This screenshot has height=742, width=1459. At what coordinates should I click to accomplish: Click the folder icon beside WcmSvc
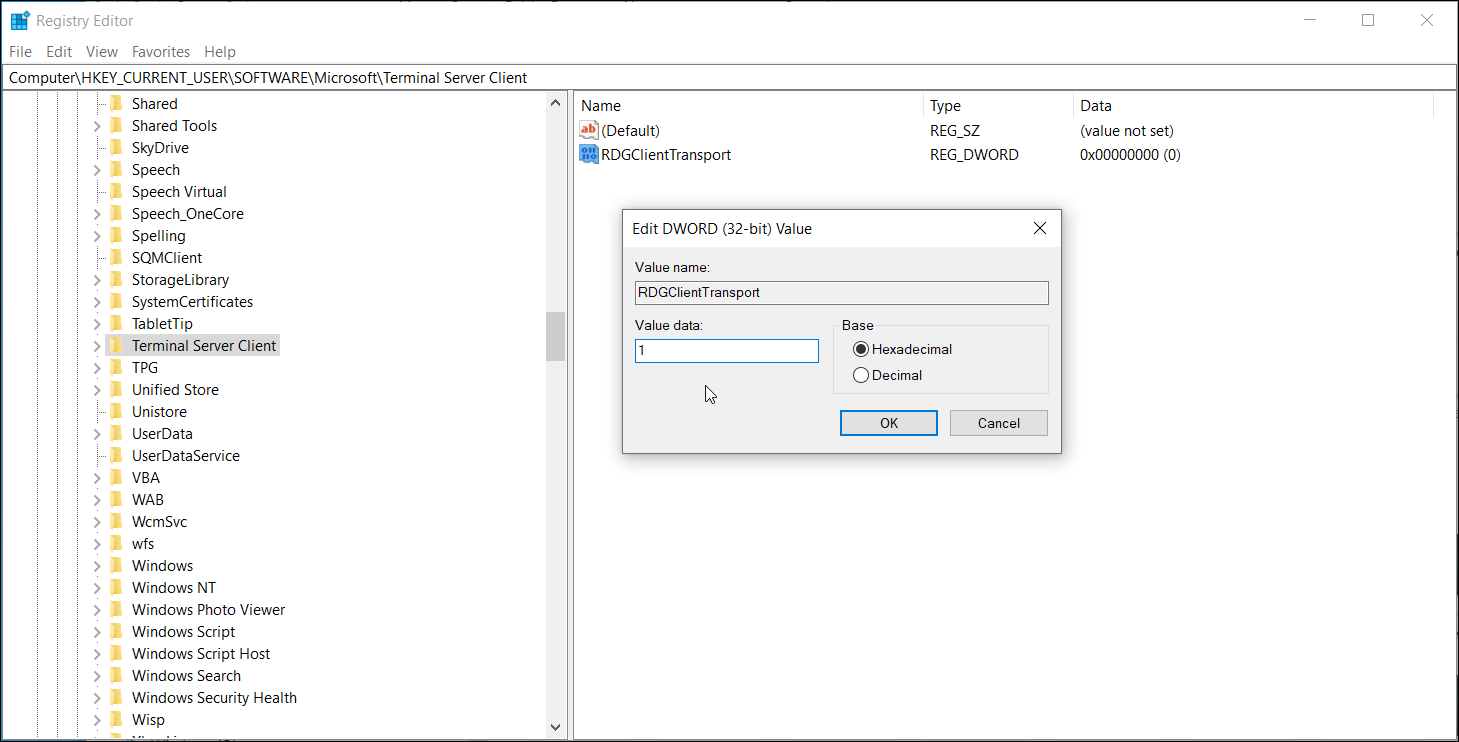(116, 521)
